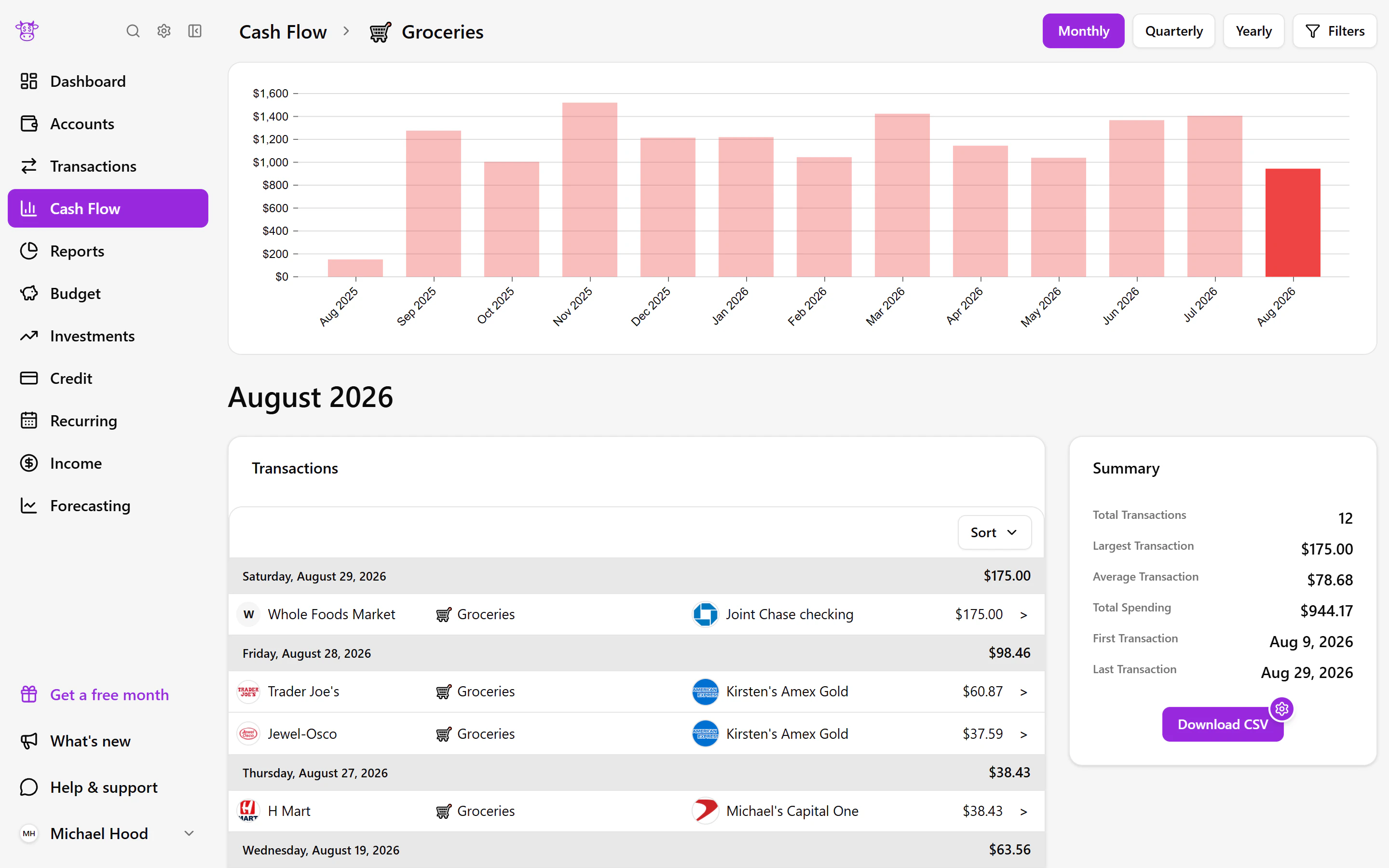Click the Recurring calendar icon
The height and width of the screenshot is (868, 1389).
pyautogui.click(x=29, y=421)
